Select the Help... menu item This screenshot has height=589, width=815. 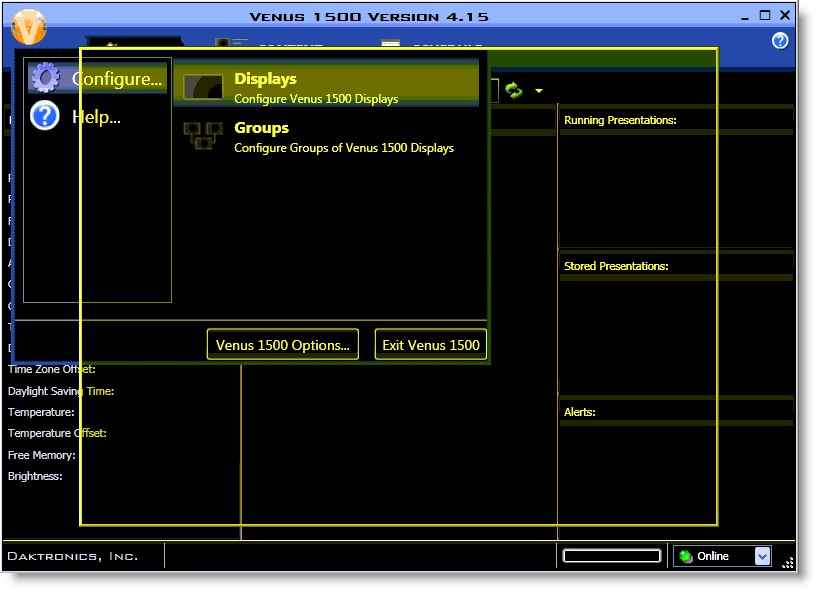click(x=96, y=117)
